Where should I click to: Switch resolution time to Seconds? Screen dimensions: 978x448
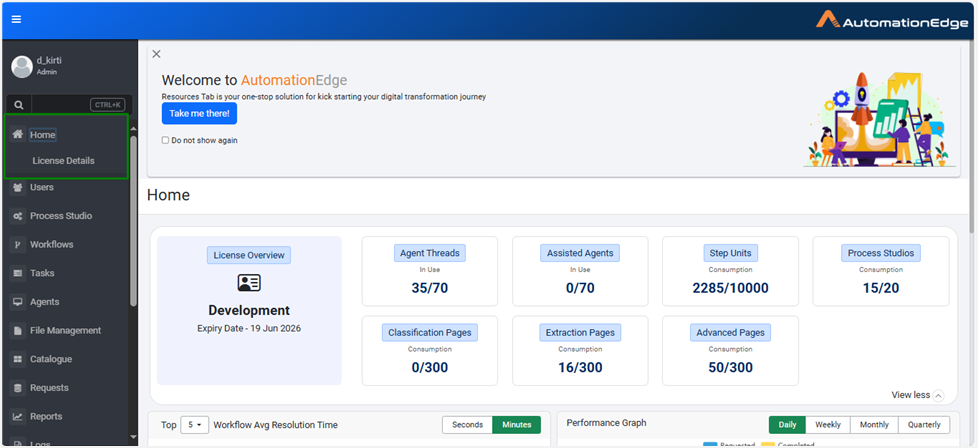(x=468, y=425)
